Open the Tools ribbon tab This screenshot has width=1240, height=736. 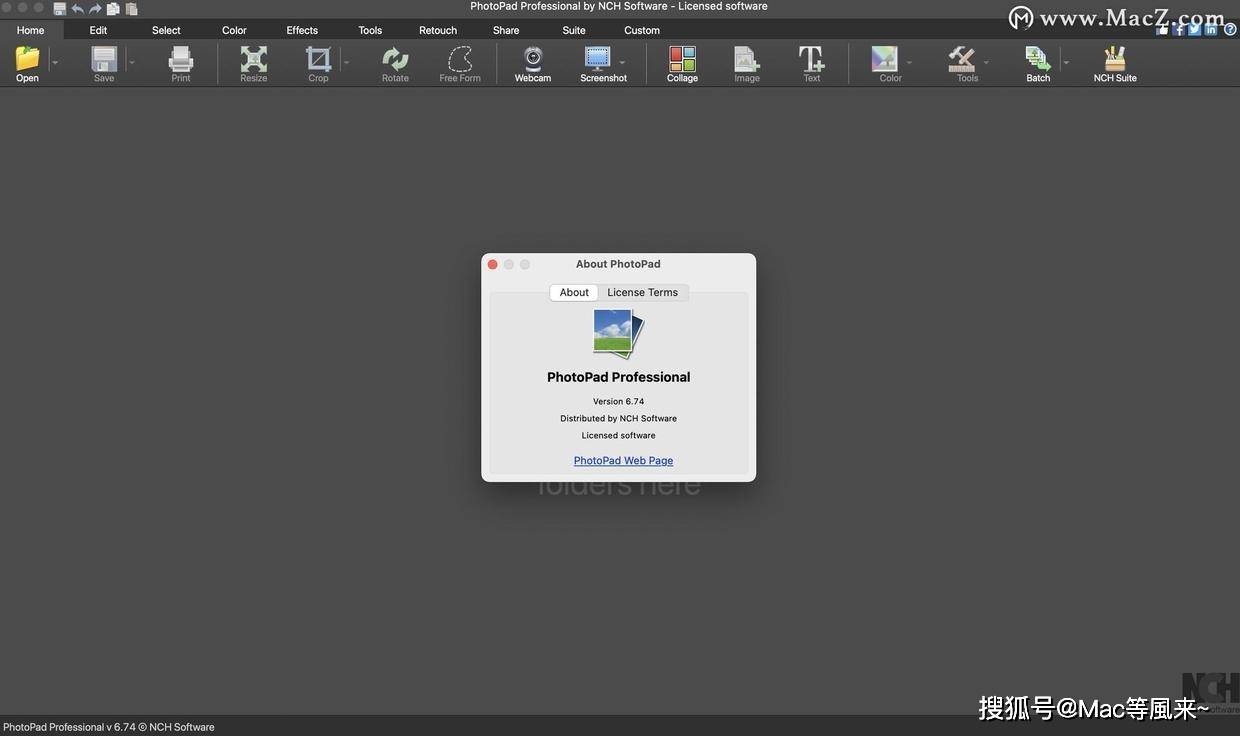click(x=370, y=30)
